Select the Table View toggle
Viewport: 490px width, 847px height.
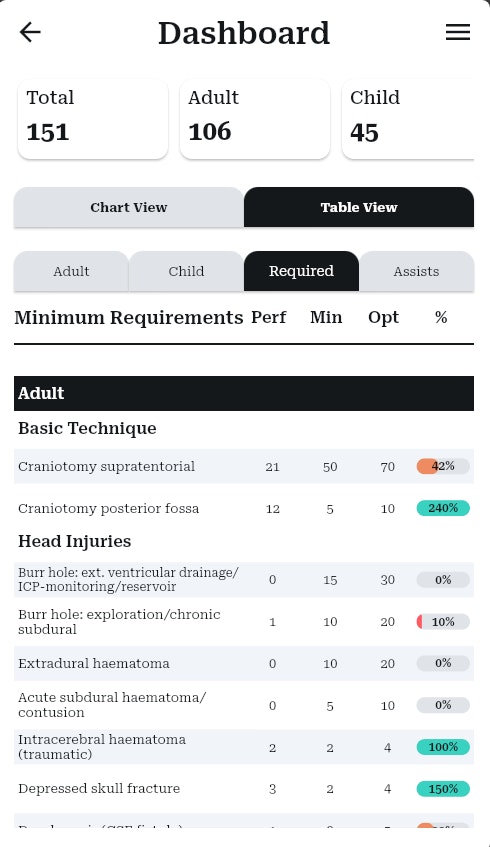tap(359, 207)
